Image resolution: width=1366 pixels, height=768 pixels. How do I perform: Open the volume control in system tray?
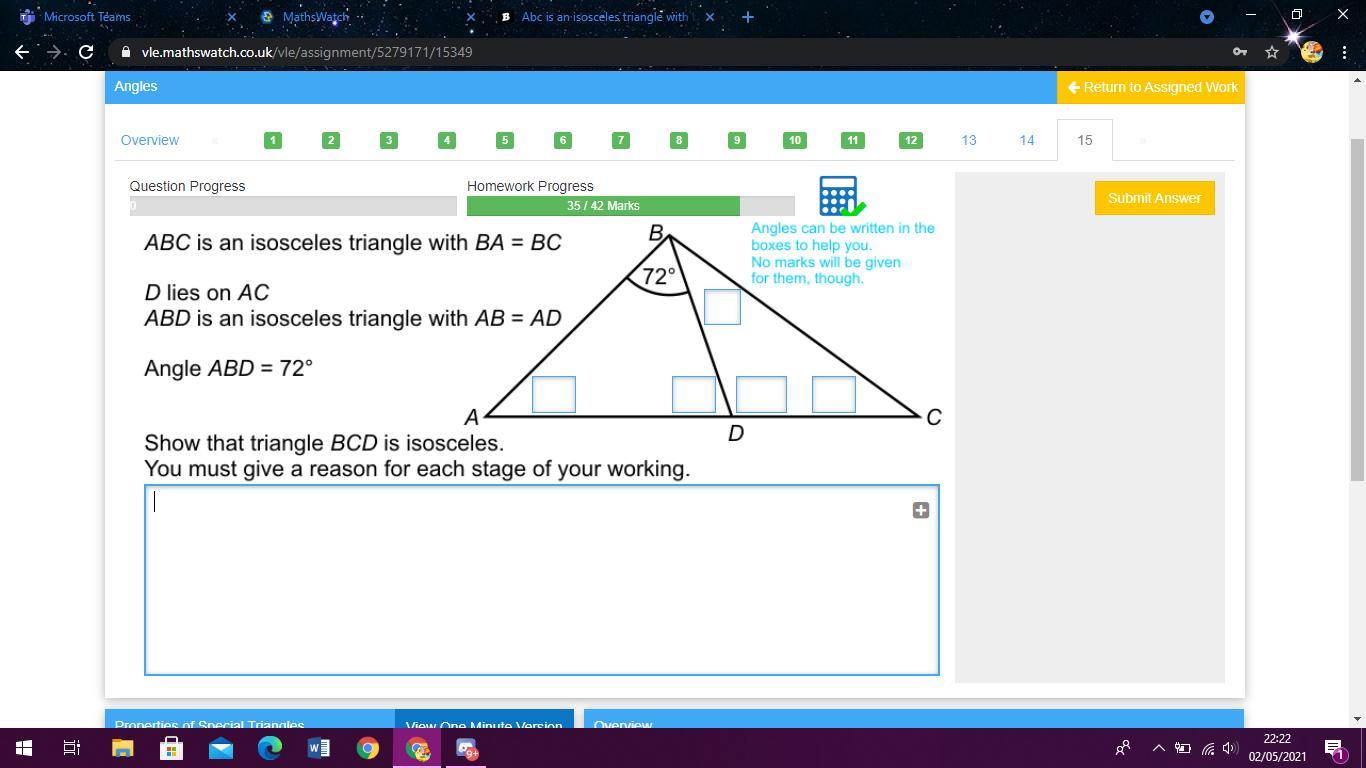pos(1230,748)
